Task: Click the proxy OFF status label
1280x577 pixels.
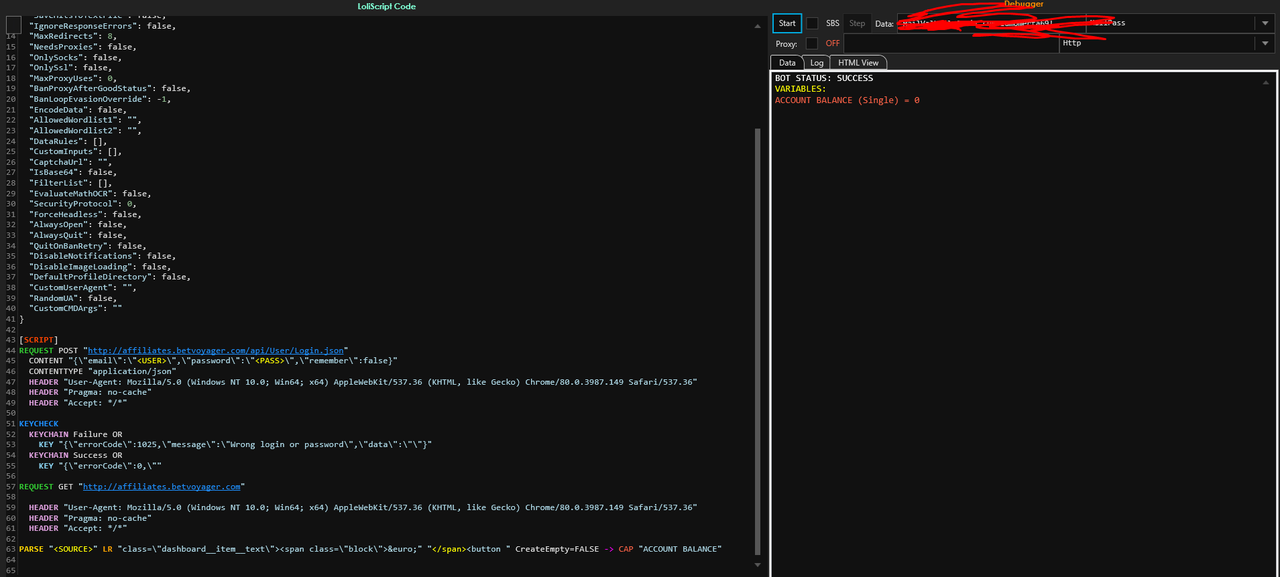Action: (x=832, y=43)
